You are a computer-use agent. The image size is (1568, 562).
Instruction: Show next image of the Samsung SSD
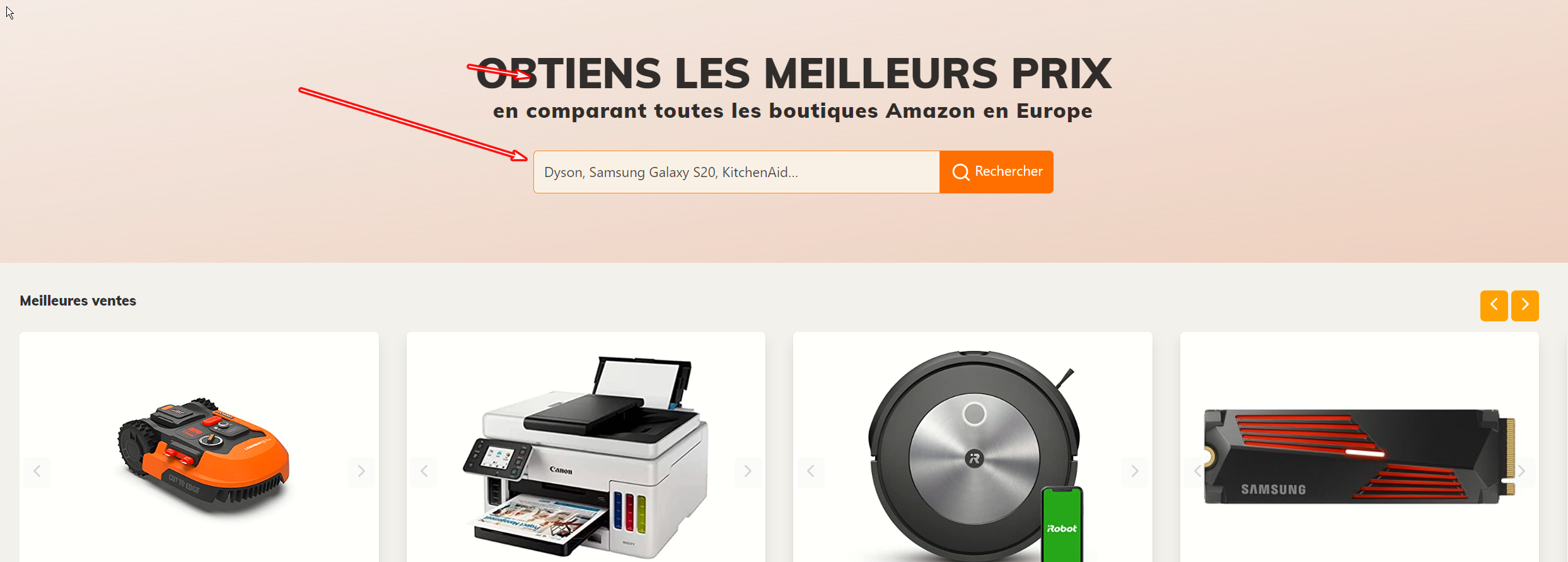point(1521,471)
